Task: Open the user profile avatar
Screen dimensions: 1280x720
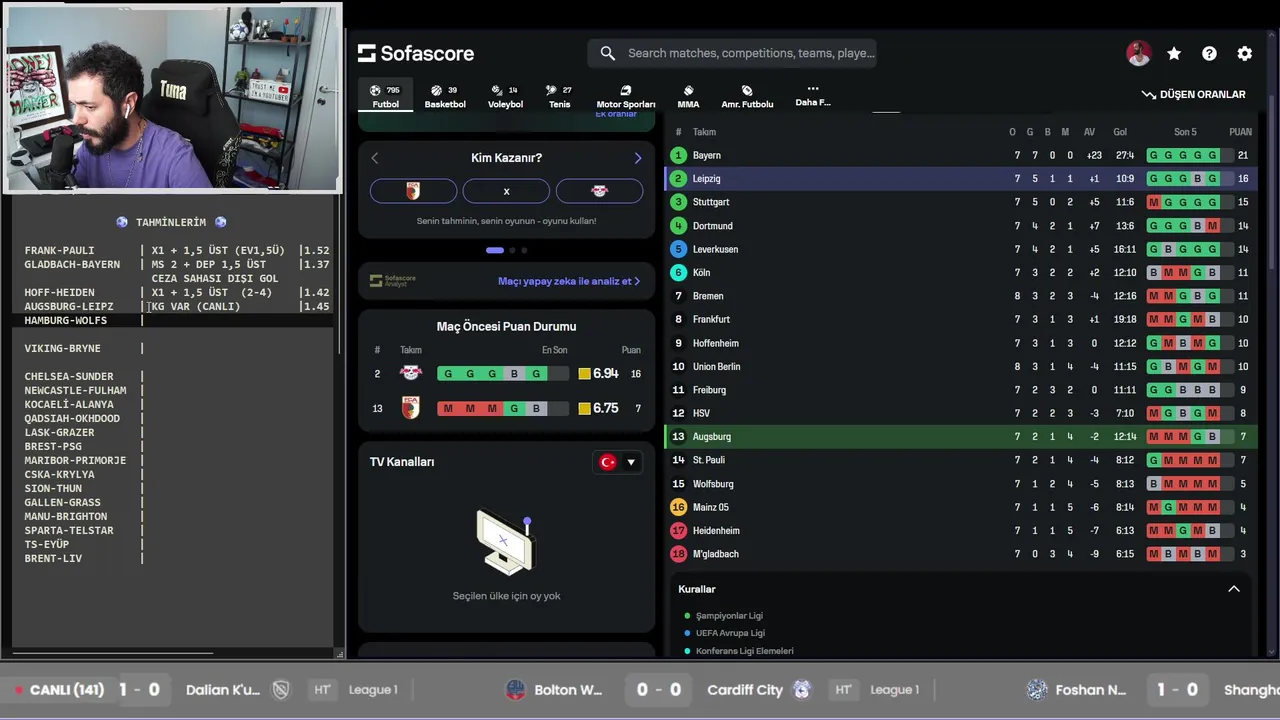Action: tap(1139, 54)
